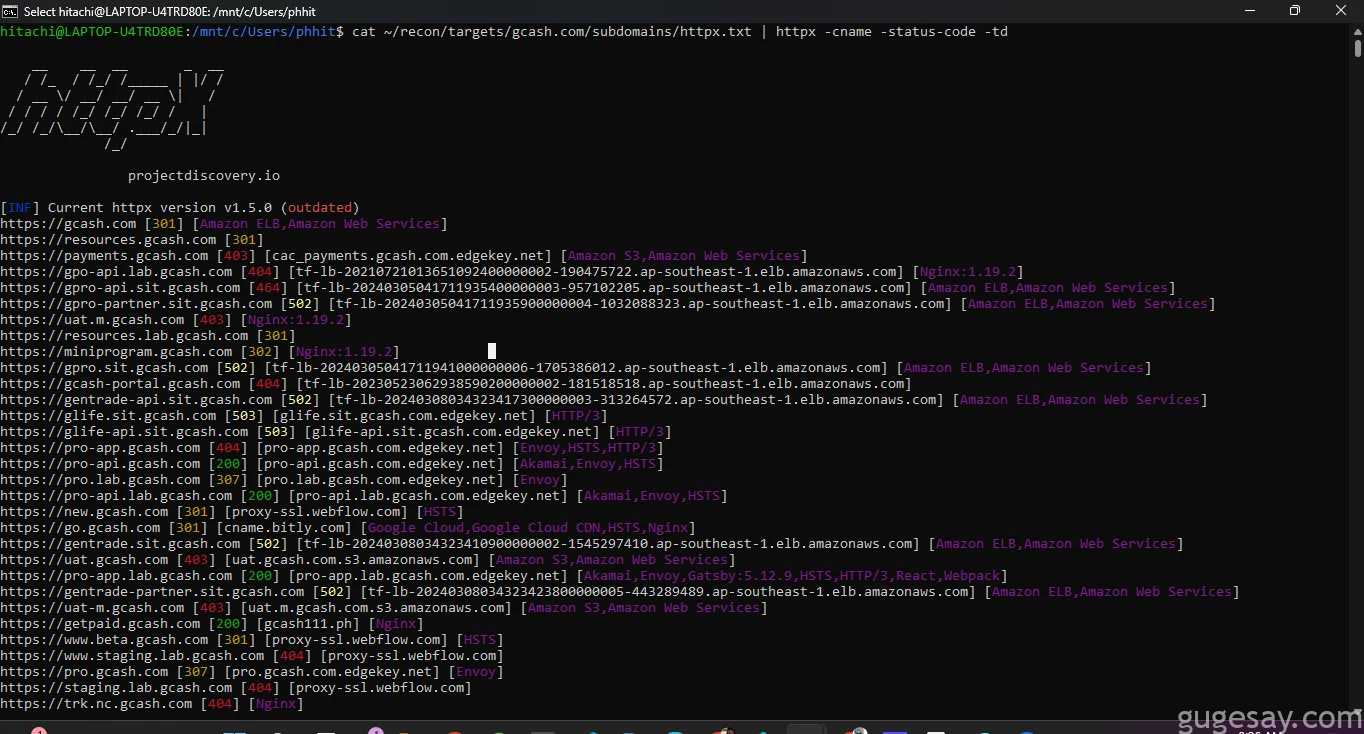
Task: Click the 'https://gcash.com' URL line
Action: [x=68, y=223]
